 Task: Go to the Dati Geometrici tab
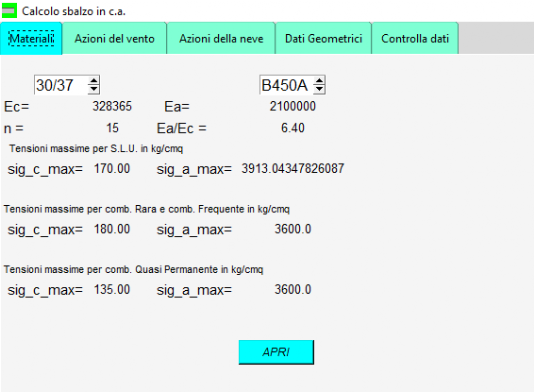323,38
